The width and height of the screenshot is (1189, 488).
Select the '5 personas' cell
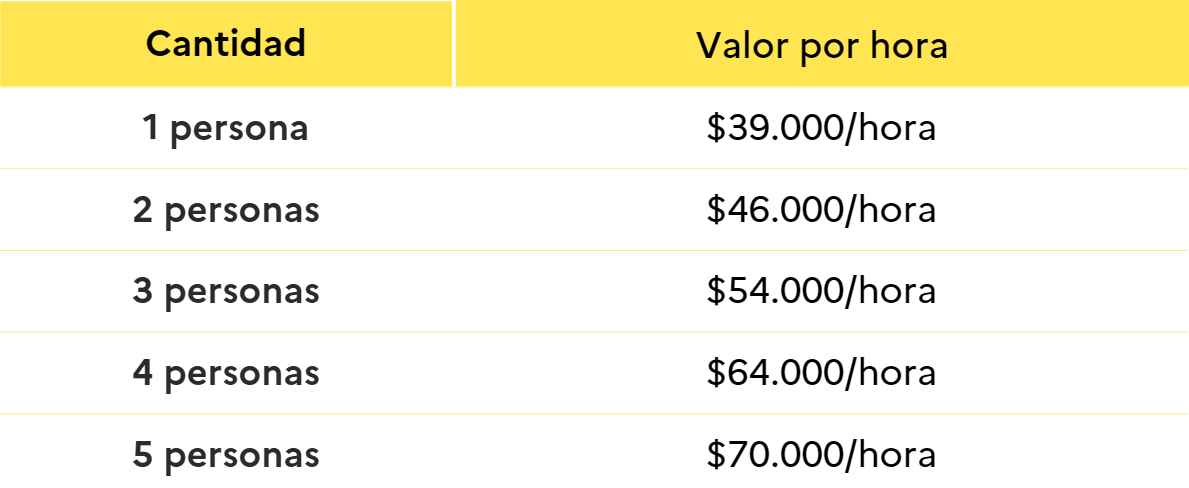pyautogui.click(x=226, y=455)
